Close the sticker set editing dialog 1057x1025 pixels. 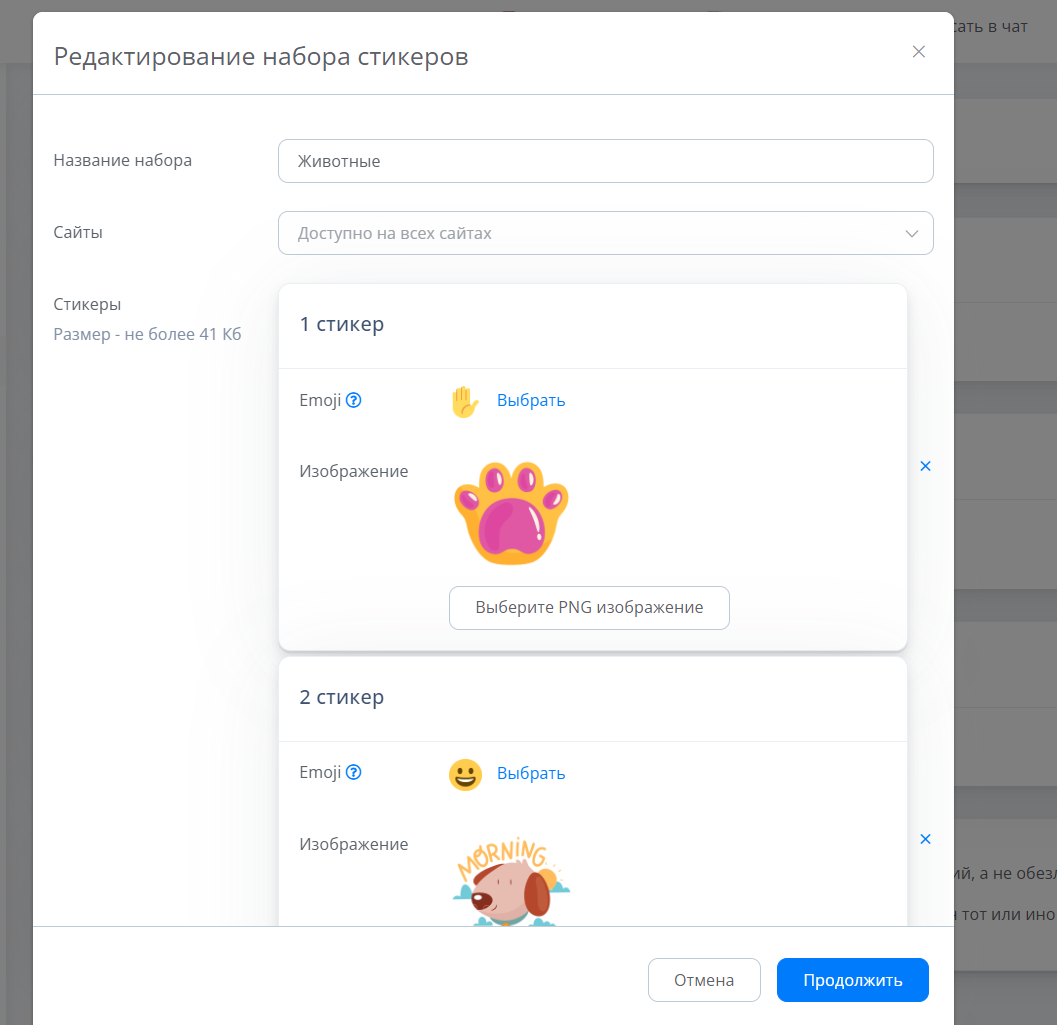(x=918, y=52)
